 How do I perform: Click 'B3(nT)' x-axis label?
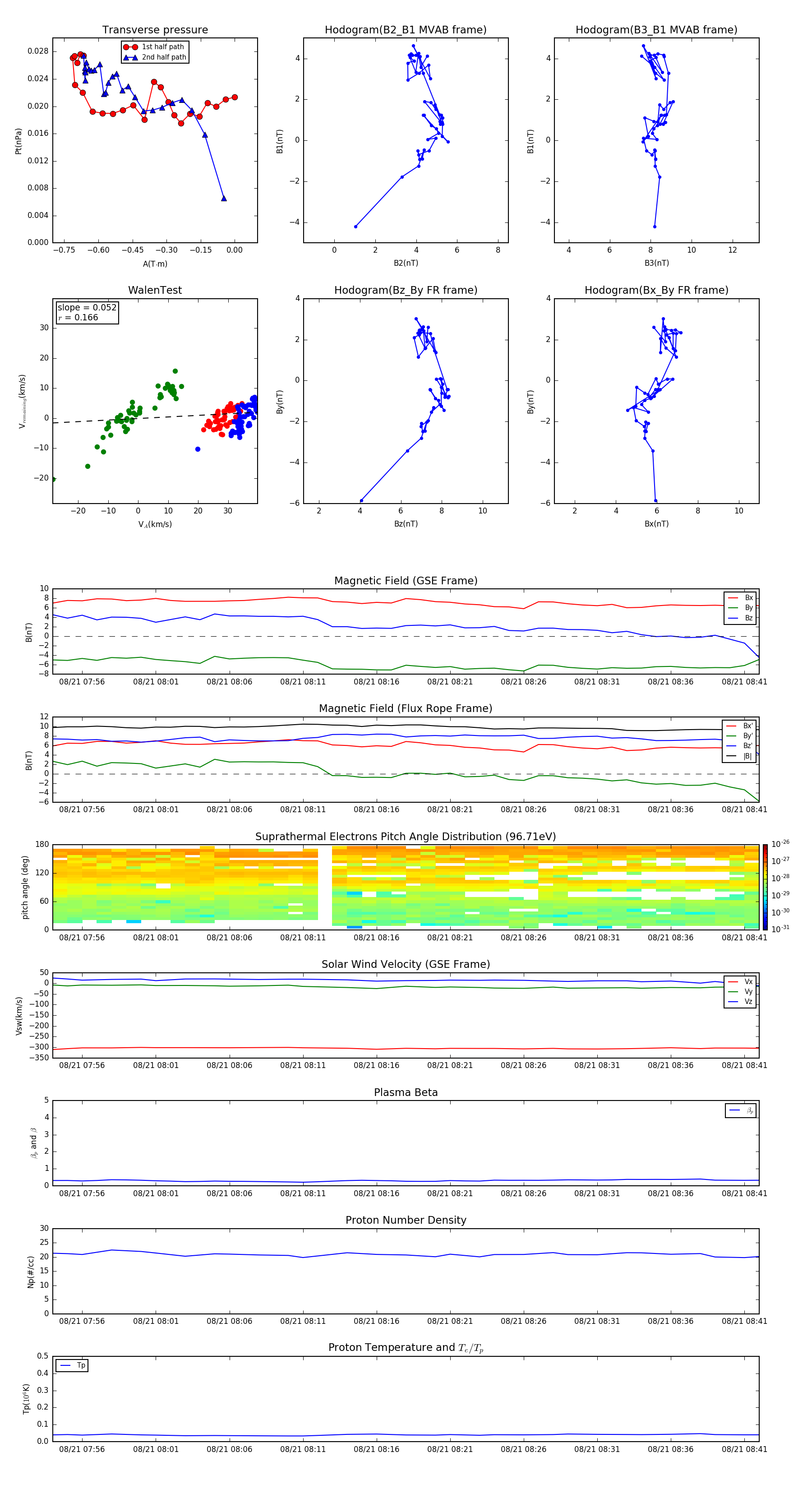(656, 263)
